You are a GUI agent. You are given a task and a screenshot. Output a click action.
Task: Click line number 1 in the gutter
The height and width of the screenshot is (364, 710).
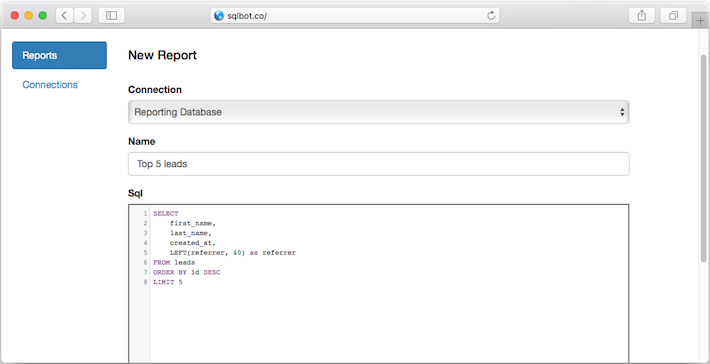click(x=145, y=213)
